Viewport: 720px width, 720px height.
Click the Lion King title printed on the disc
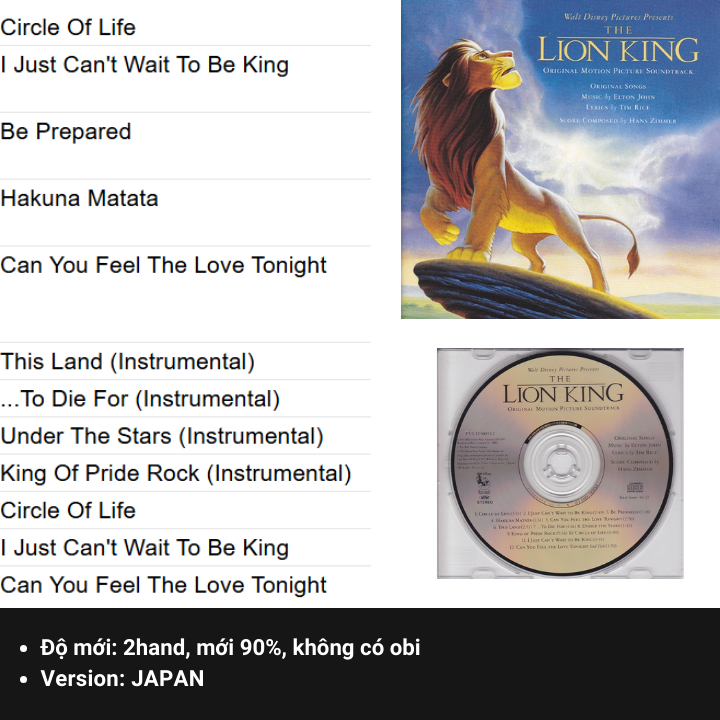coord(563,390)
